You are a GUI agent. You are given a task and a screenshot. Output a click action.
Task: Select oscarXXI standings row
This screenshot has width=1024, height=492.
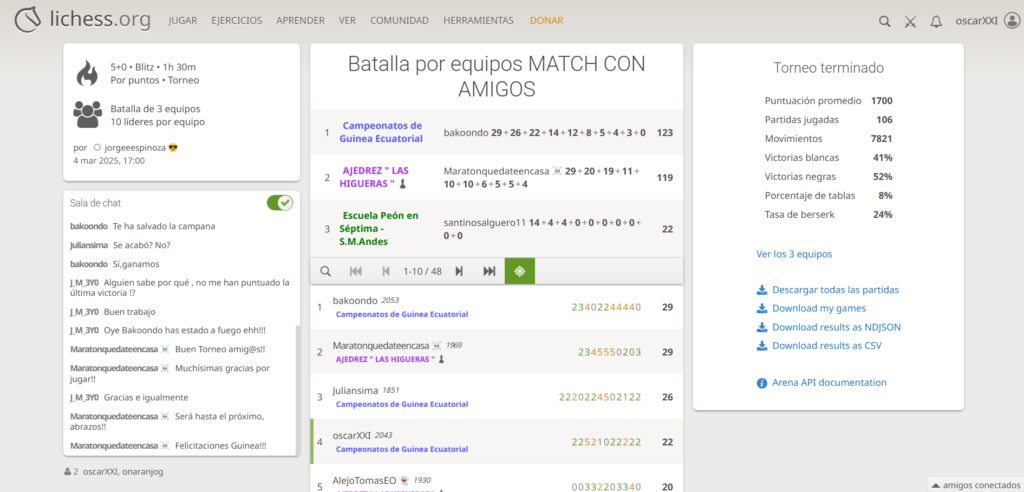coord(496,442)
